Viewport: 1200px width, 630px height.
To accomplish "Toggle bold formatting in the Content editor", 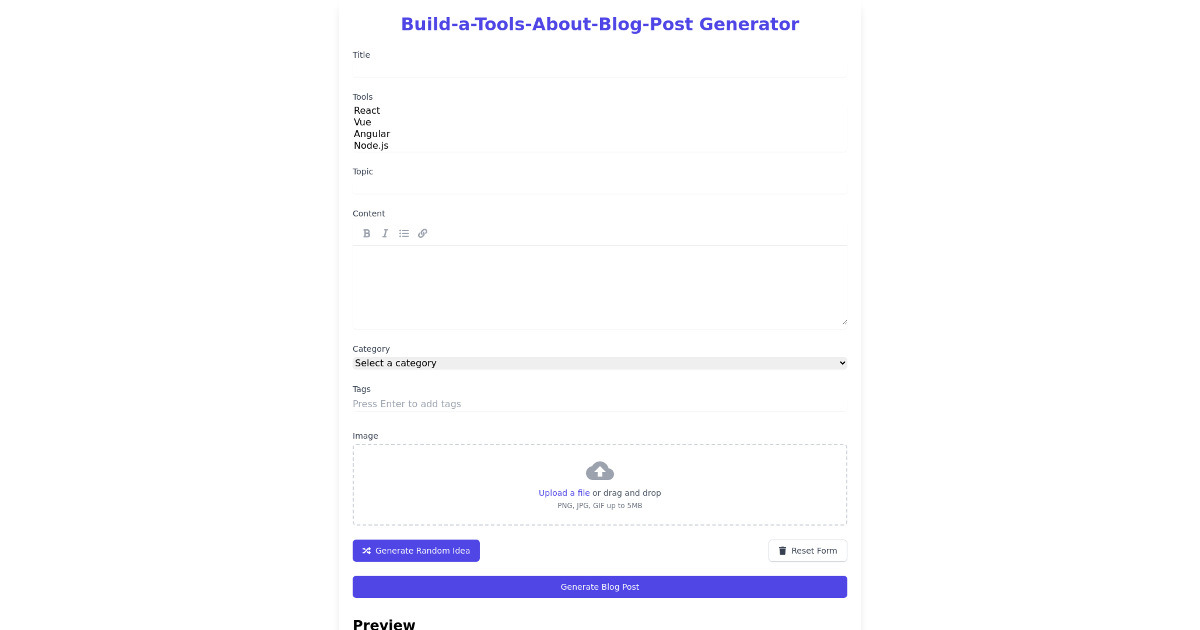I will click(366, 233).
